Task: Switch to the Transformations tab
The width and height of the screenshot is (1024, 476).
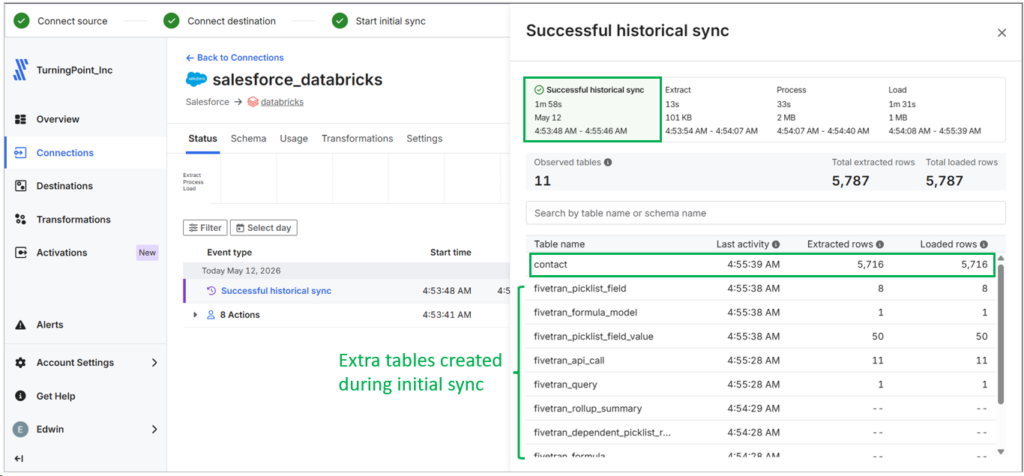Action: click(x=357, y=138)
